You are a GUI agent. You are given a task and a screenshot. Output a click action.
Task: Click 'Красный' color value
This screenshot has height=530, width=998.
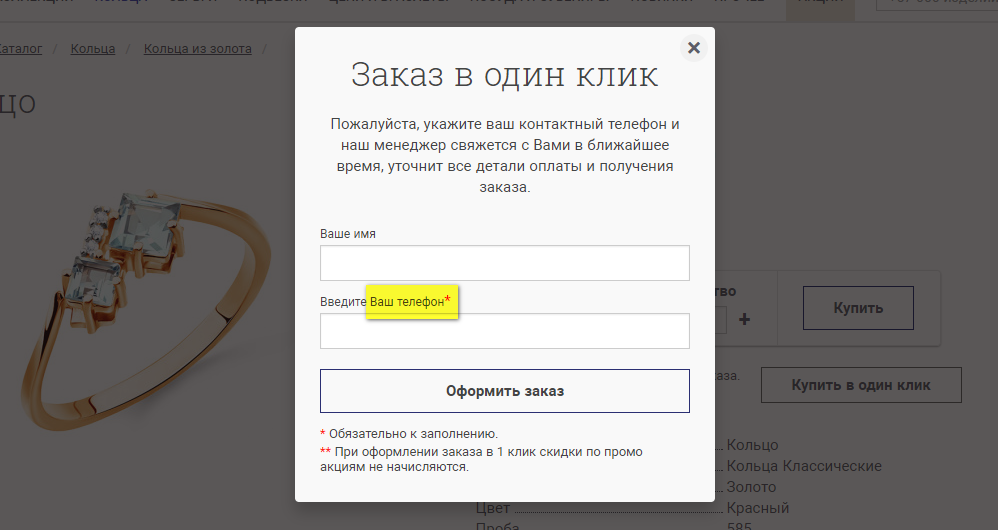tap(757, 508)
